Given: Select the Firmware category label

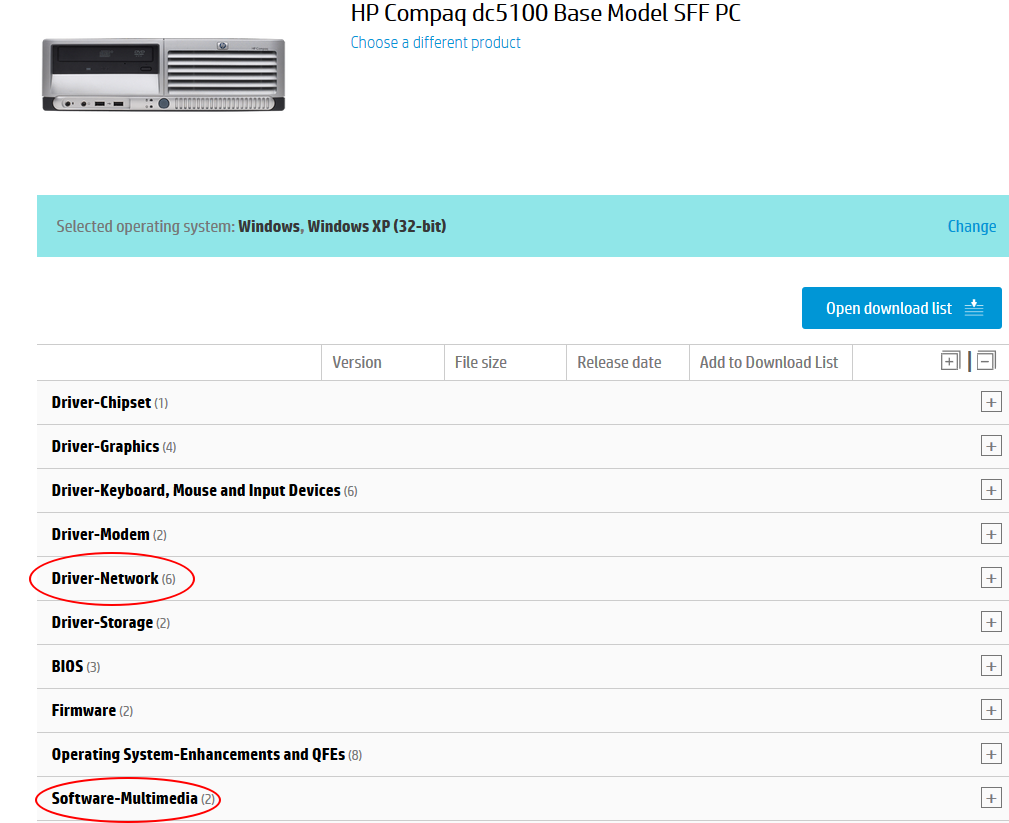Looking at the screenshot, I should point(84,710).
